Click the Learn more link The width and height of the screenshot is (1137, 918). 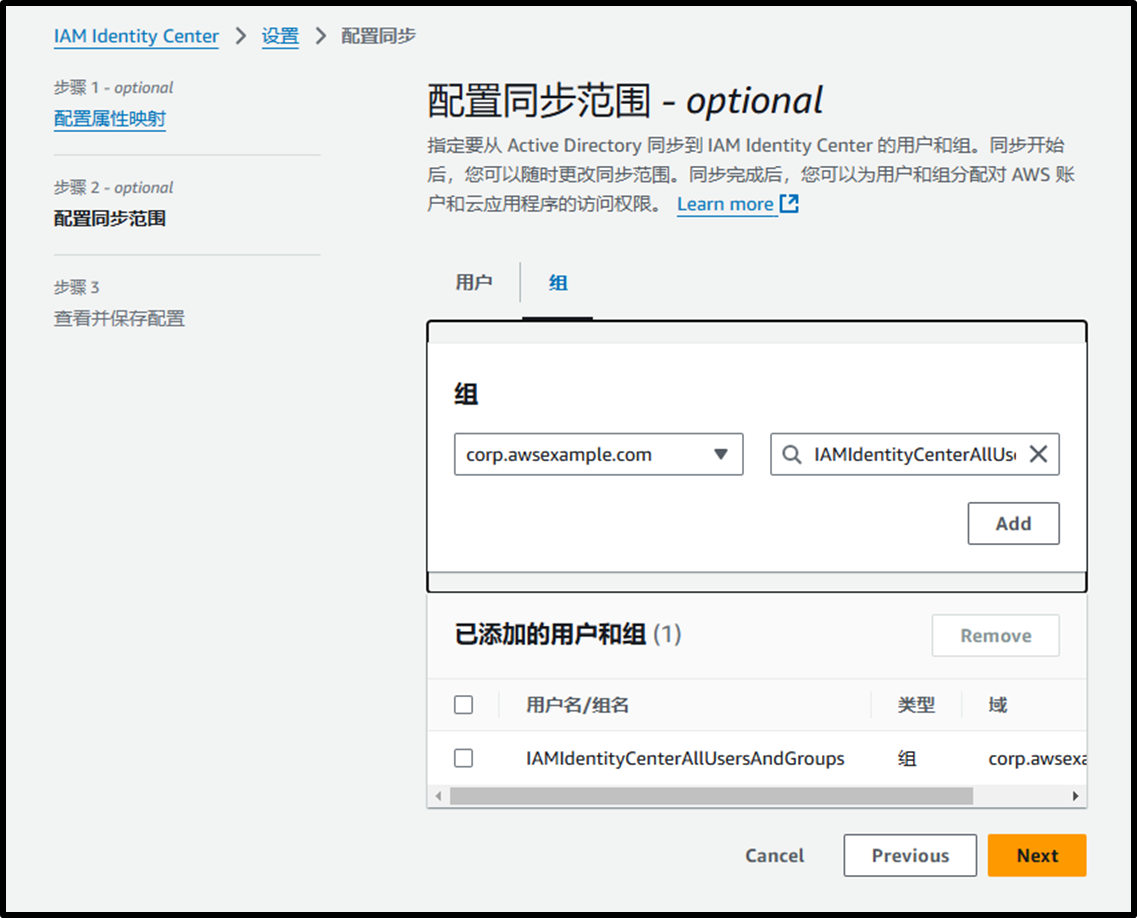[x=725, y=204]
